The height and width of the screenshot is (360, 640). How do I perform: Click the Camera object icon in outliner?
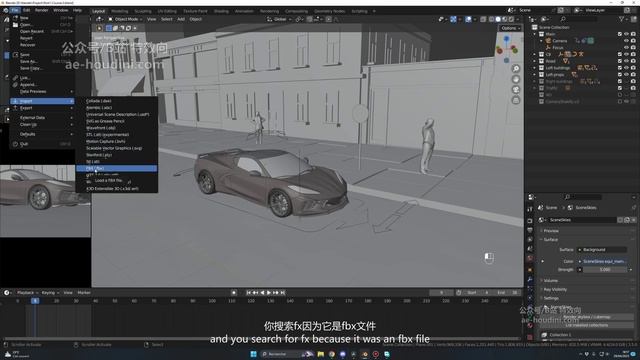[548, 41]
